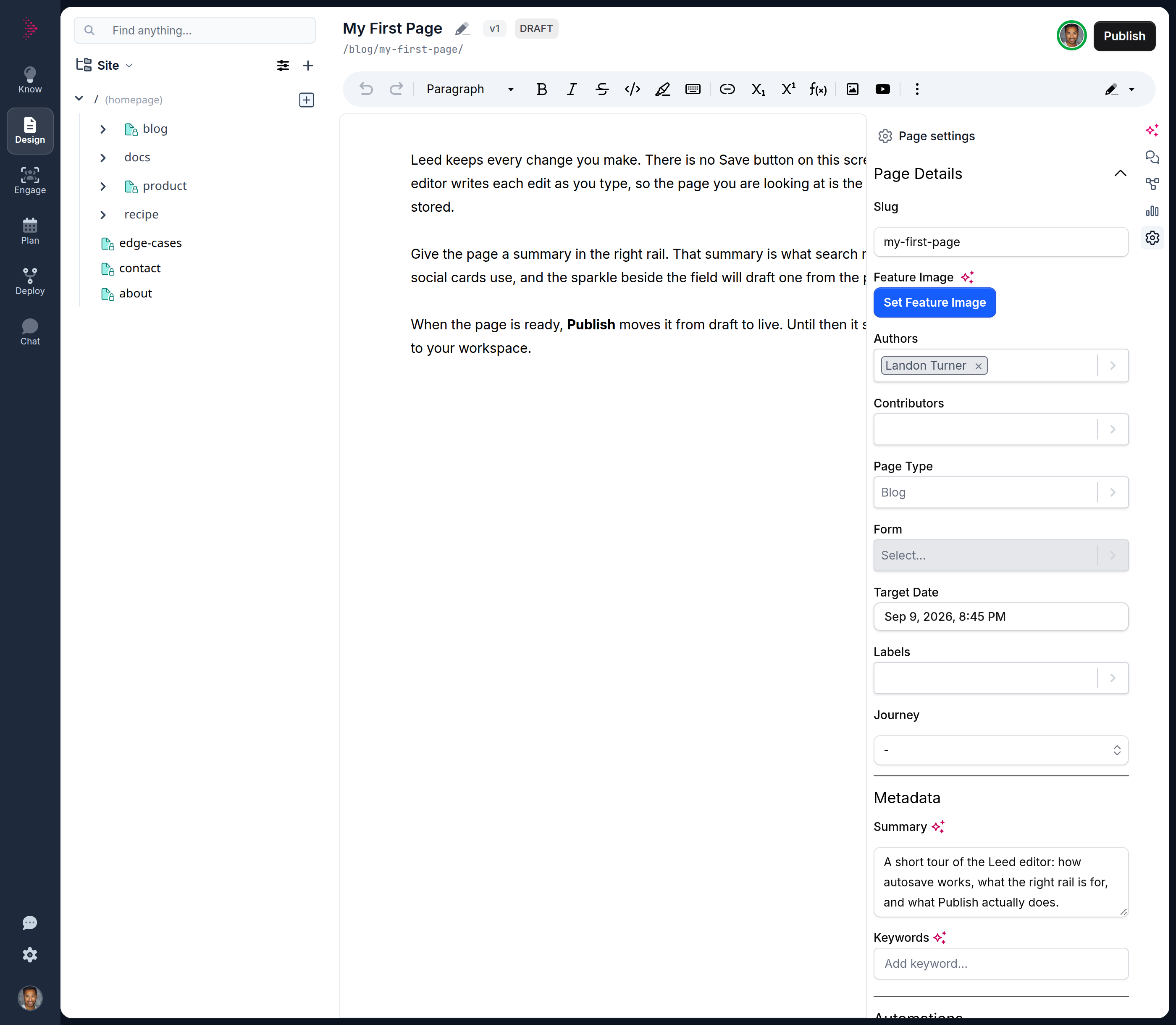Image resolution: width=1176 pixels, height=1025 pixels.
Task: Click the Find anything search field
Action: click(x=194, y=30)
